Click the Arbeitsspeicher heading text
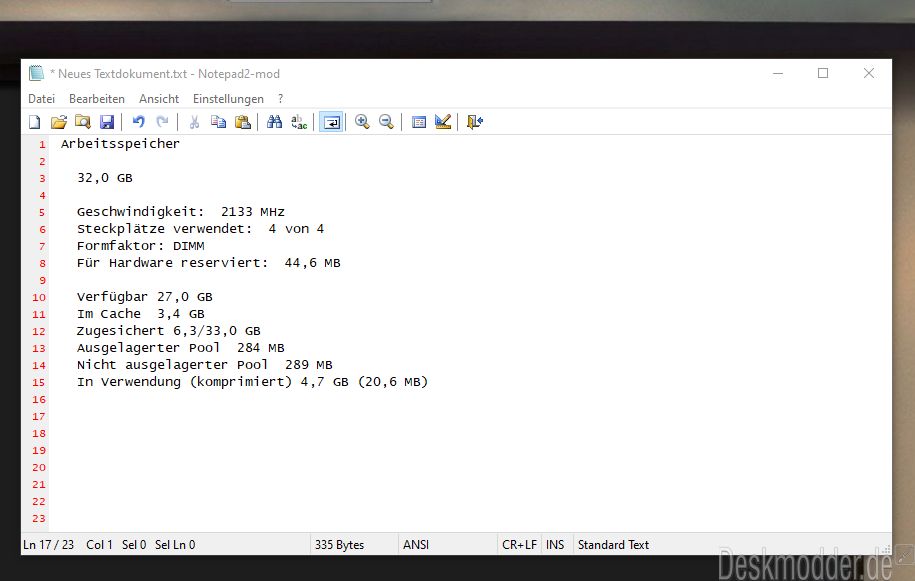 pyautogui.click(x=120, y=144)
